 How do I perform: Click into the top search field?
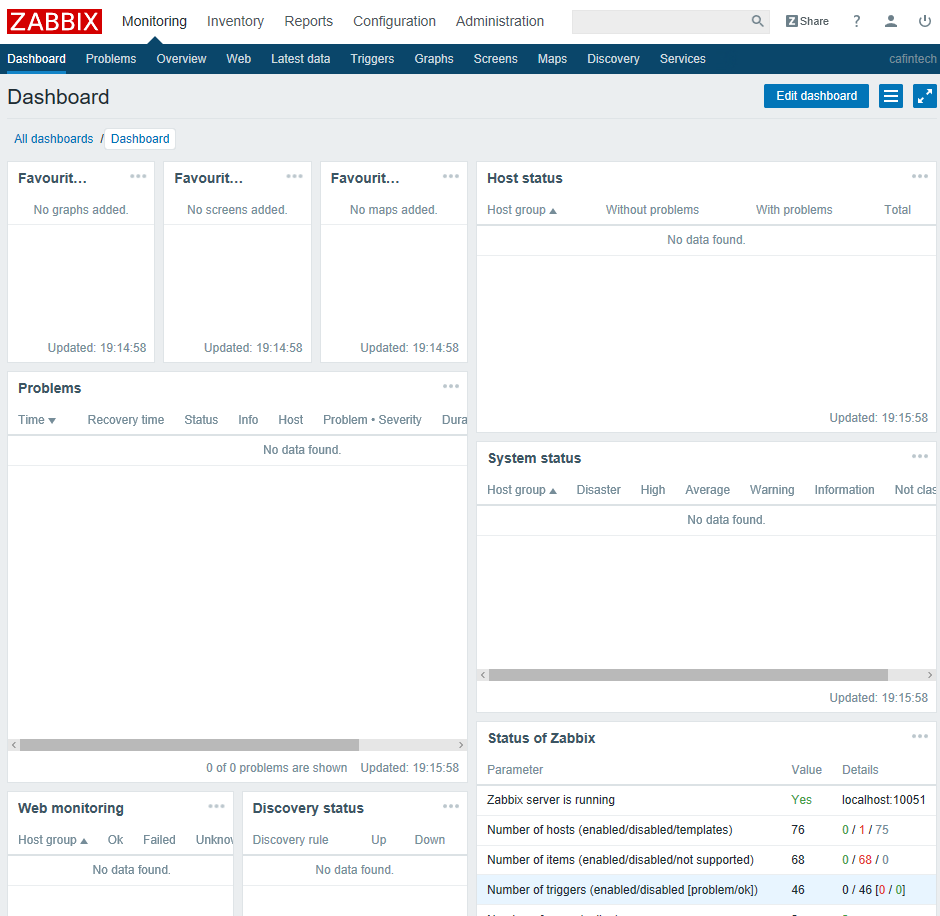pyautogui.click(x=660, y=21)
